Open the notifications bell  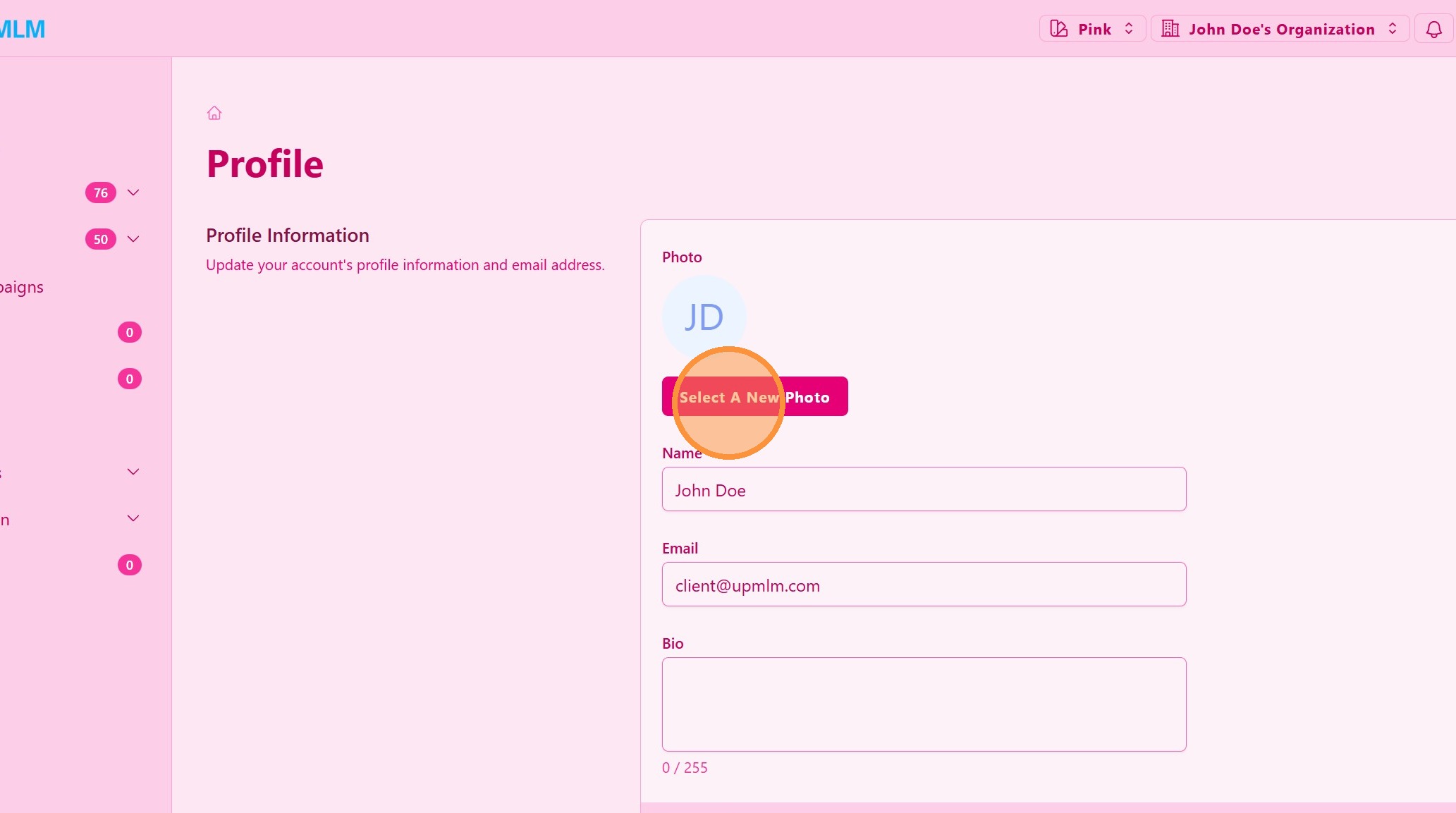coord(1433,29)
